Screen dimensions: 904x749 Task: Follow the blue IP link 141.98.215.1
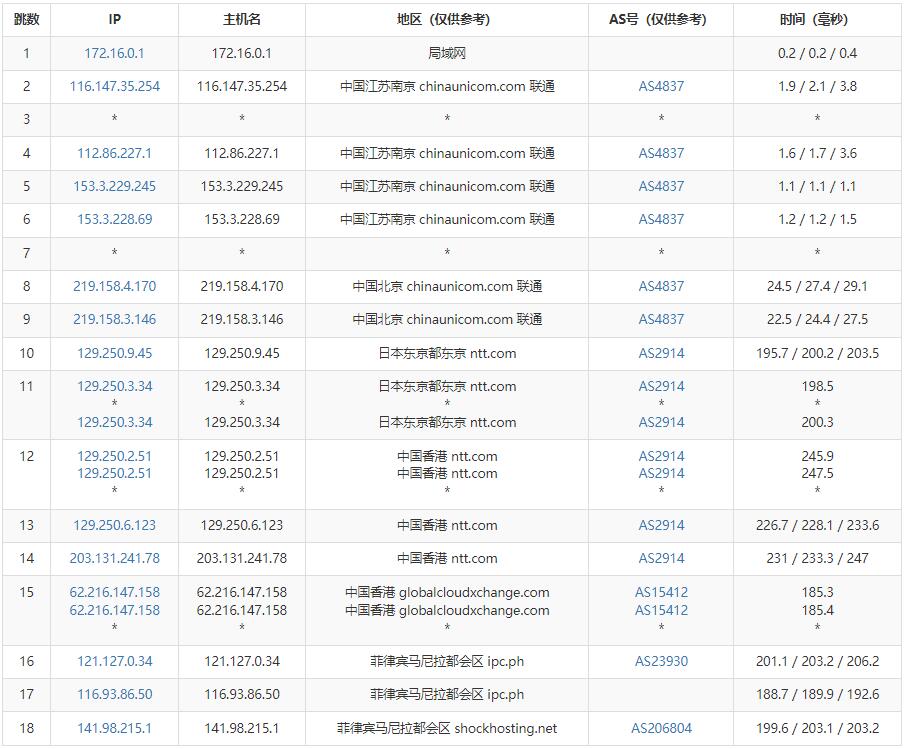114,728
